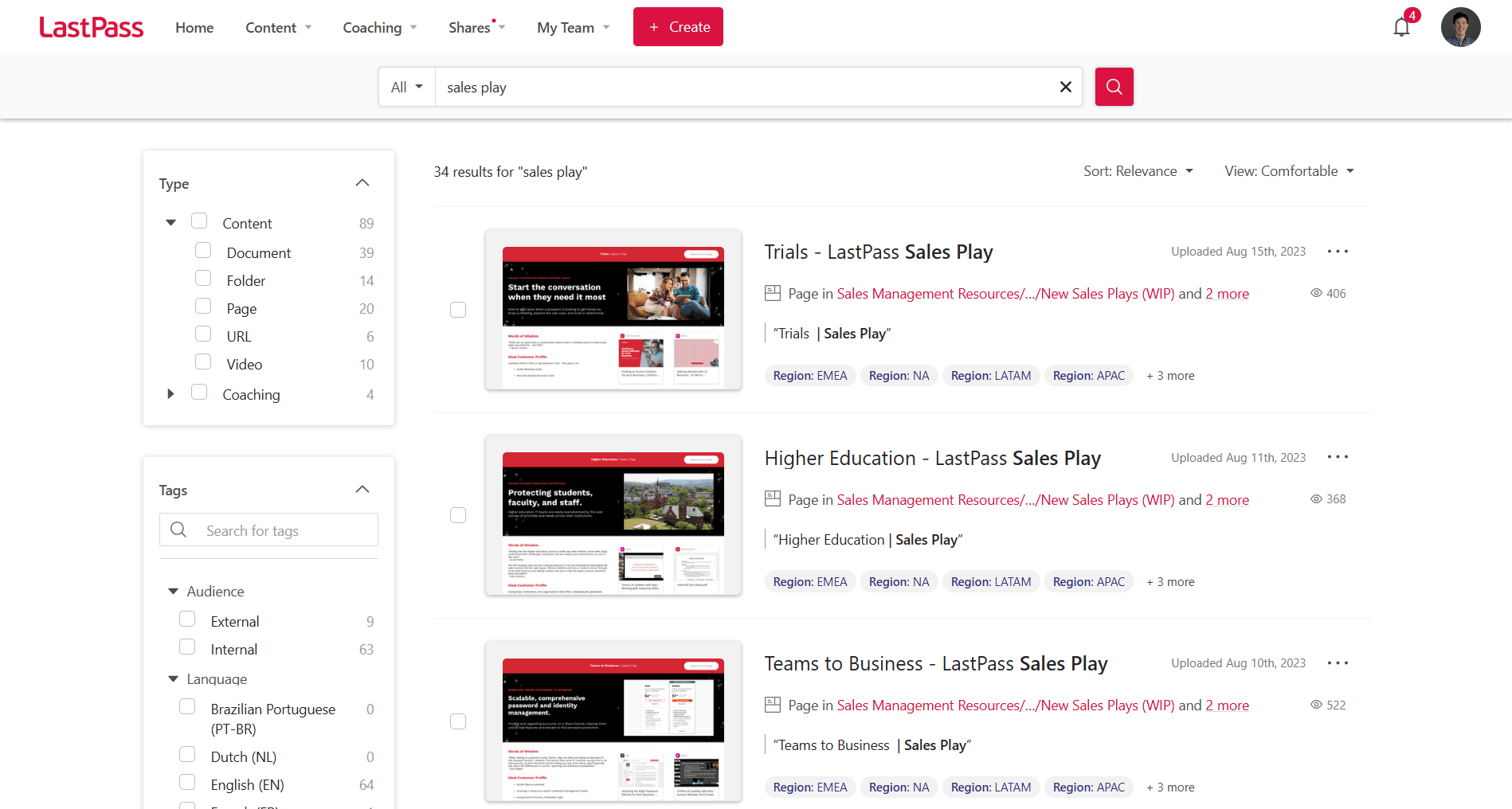Open the View: Comfortable dropdown
This screenshot has height=809, width=1512.
(x=1290, y=171)
